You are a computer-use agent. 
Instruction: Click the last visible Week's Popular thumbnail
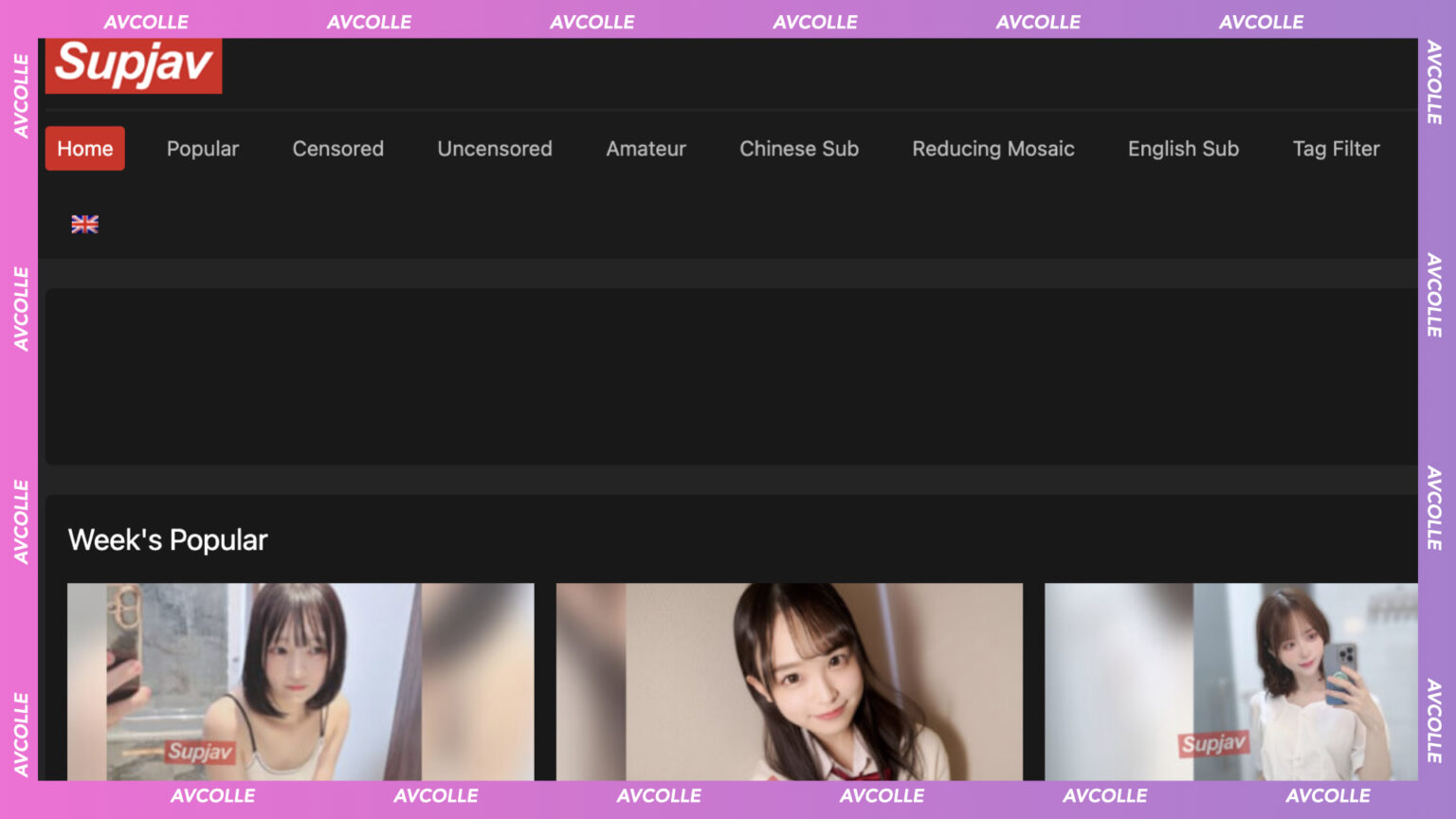[1230, 681]
